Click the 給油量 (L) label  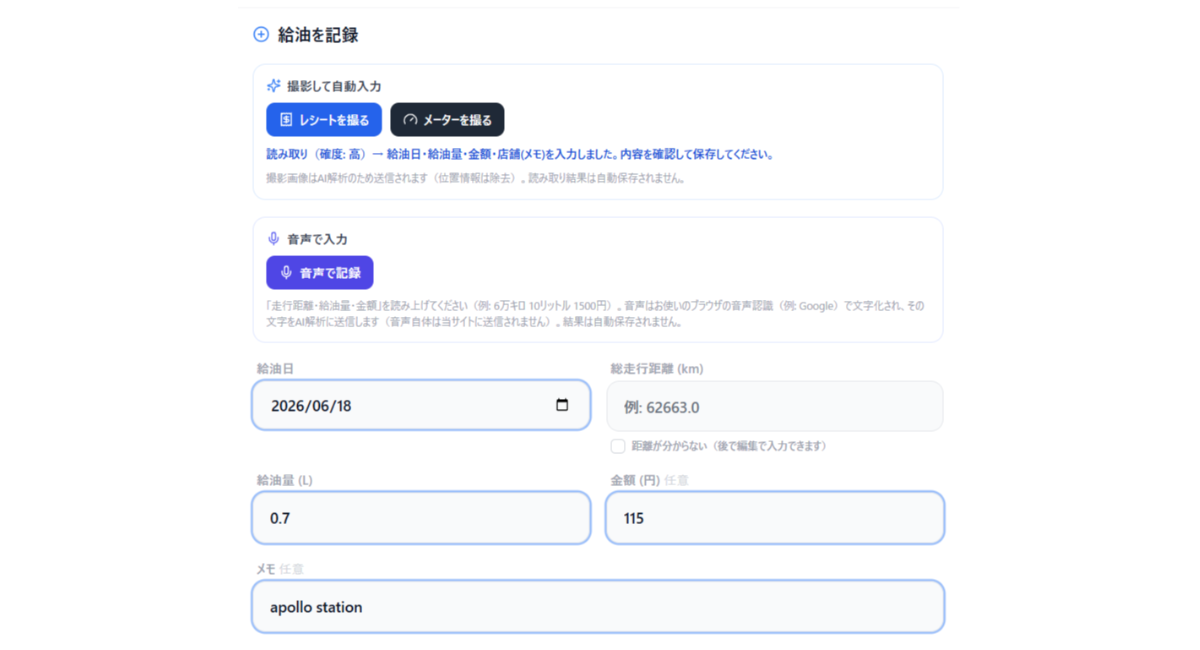coord(284,480)
